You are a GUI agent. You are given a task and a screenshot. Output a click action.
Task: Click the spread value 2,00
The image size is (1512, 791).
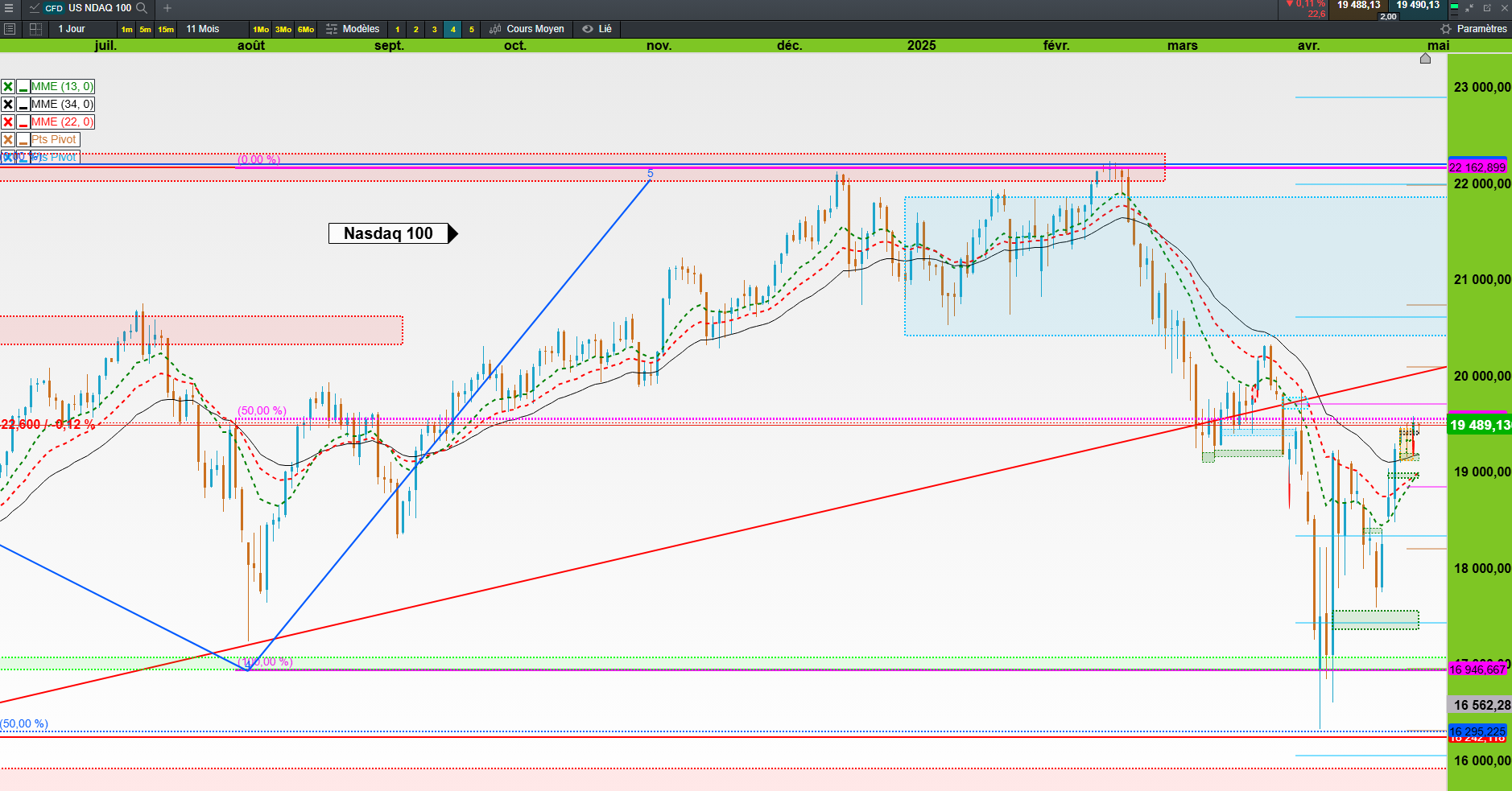tap(1389, 16)
